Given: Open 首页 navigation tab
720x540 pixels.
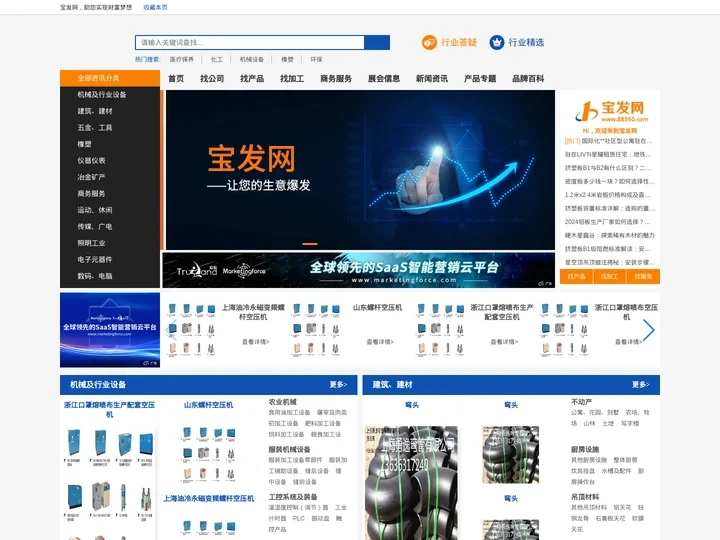Looking at the screenshot, I should [176, 79].
